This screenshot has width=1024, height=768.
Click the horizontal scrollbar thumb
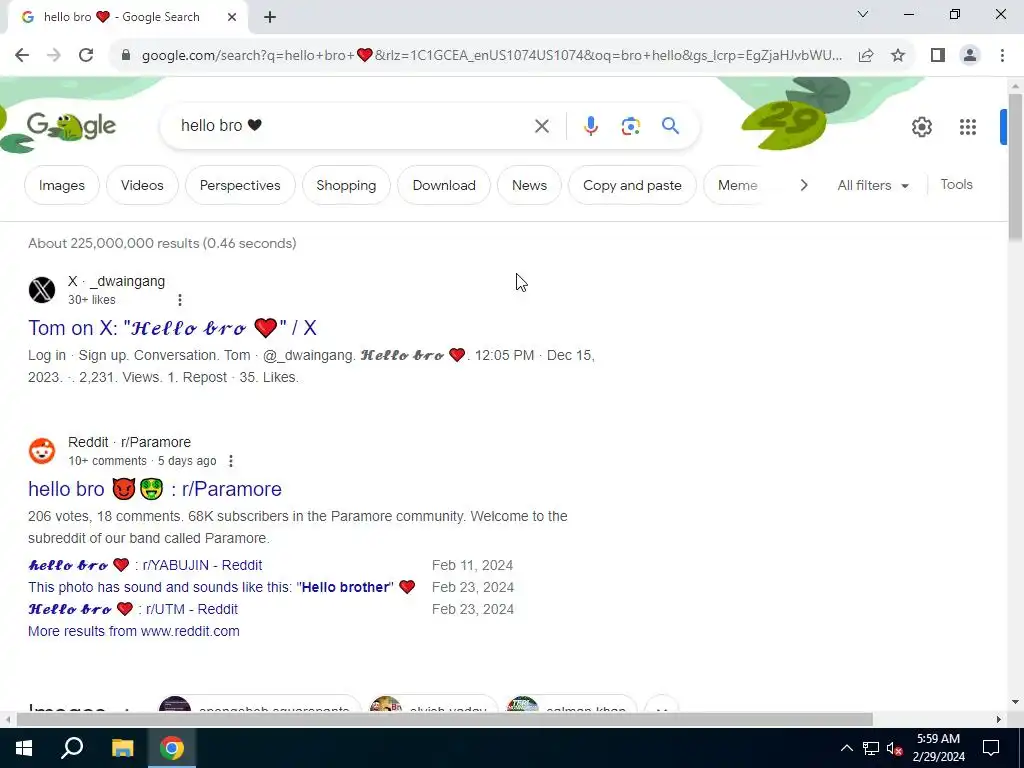[x=444, y=720]
